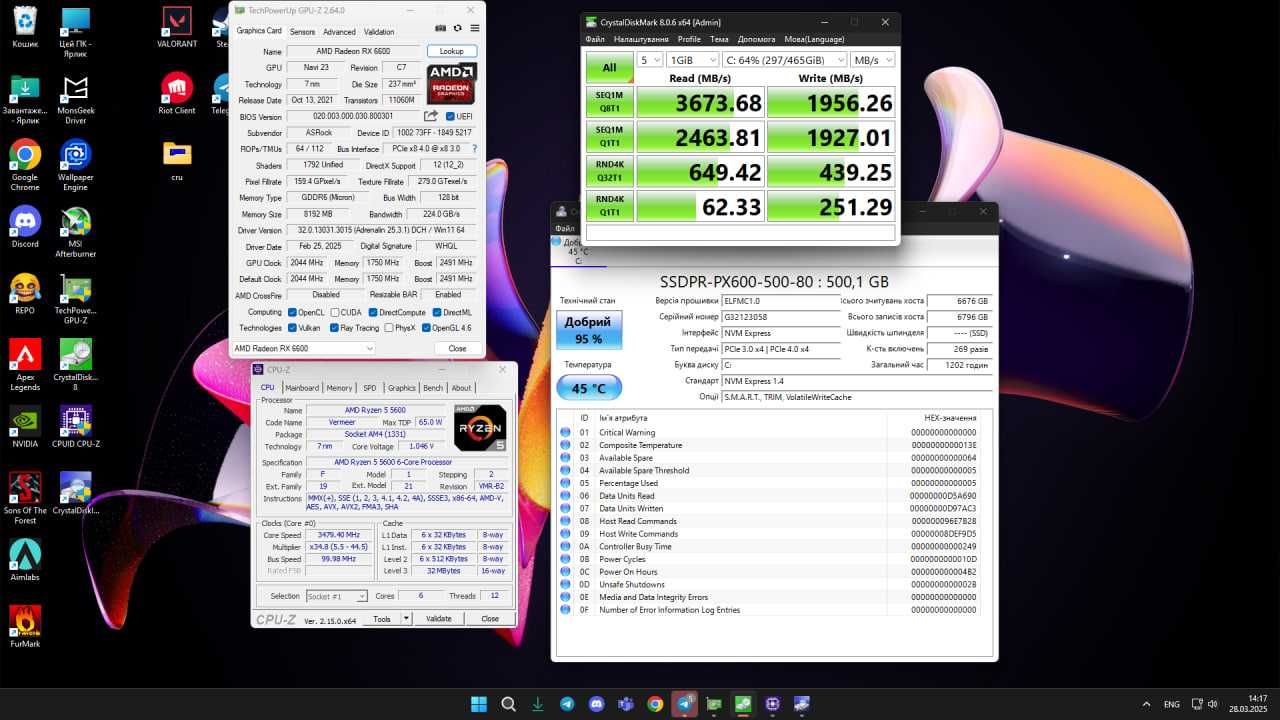The height and width of the screenshot is (720, 1280).
Task: Show hidden system tray icons chevron
Action: (1145, 704)
